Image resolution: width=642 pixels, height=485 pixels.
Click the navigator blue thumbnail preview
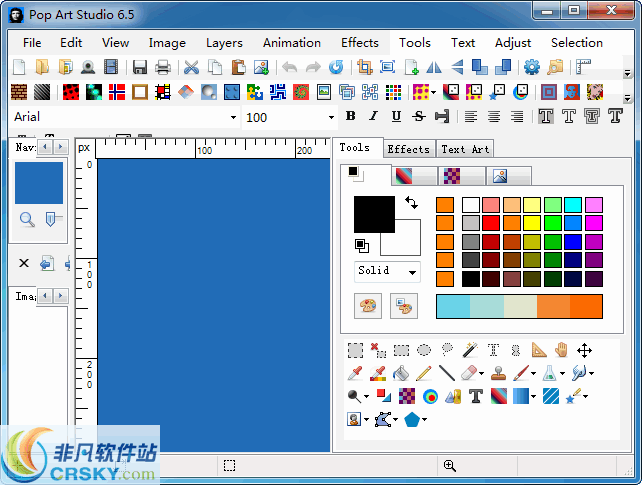coord(39,183)
